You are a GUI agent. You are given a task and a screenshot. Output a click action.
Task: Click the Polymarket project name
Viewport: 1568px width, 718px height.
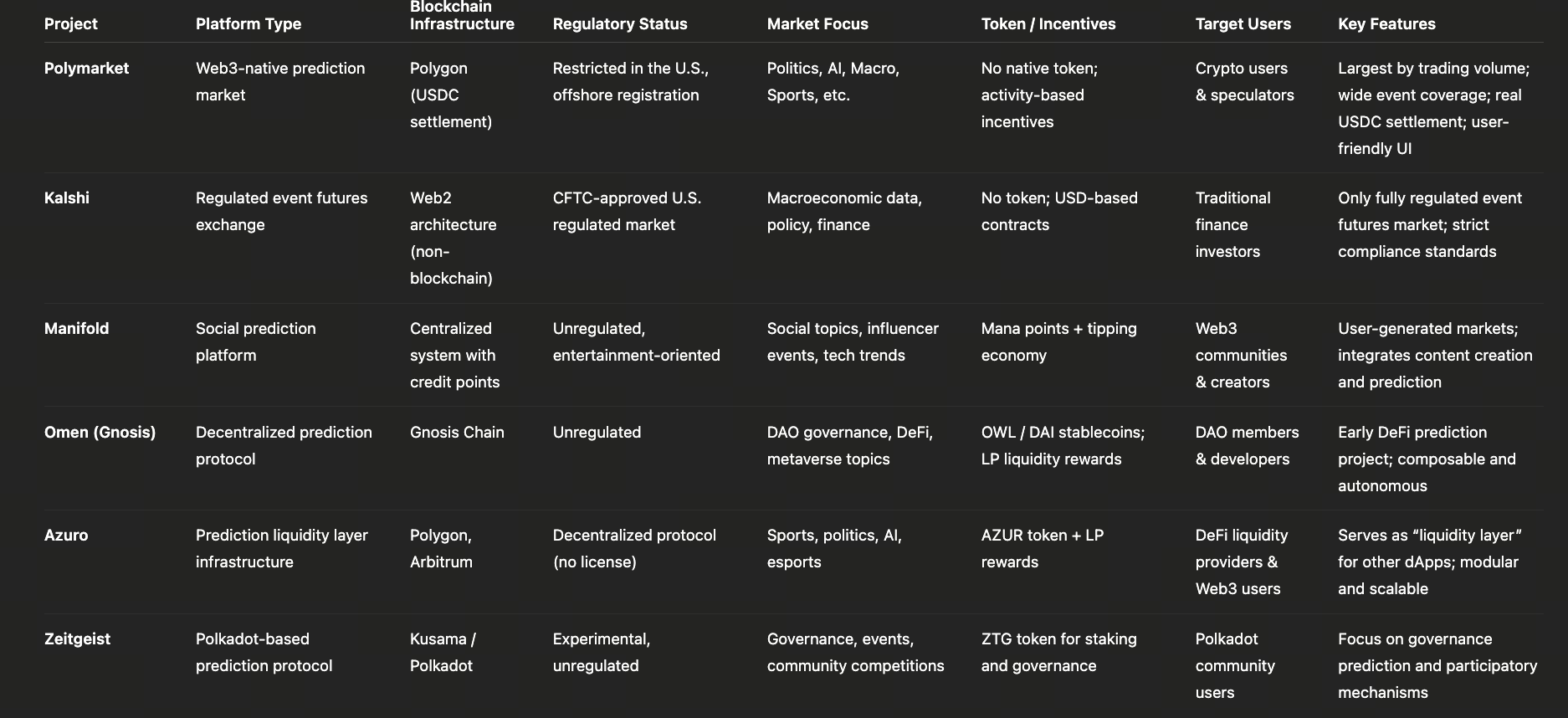[x=87, y=68]
